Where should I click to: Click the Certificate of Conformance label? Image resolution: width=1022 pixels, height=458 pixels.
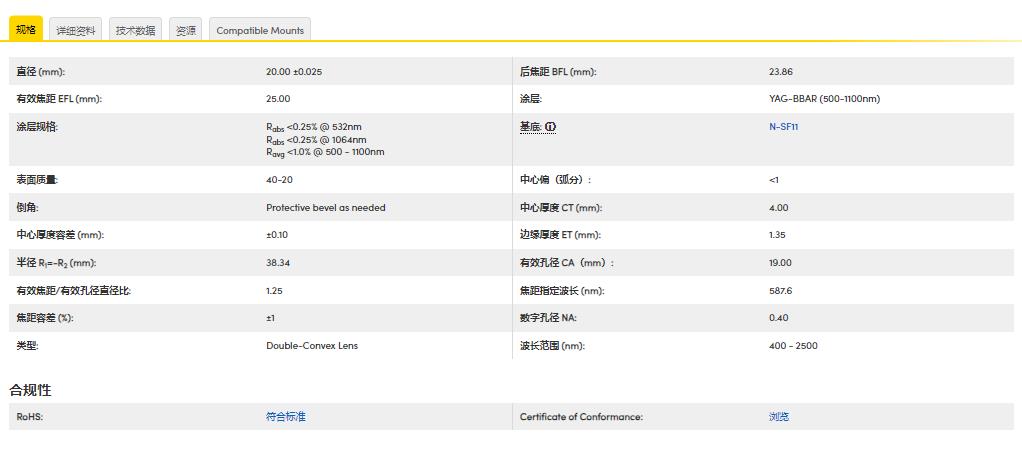pyautogui.click(x=581, y=417)
